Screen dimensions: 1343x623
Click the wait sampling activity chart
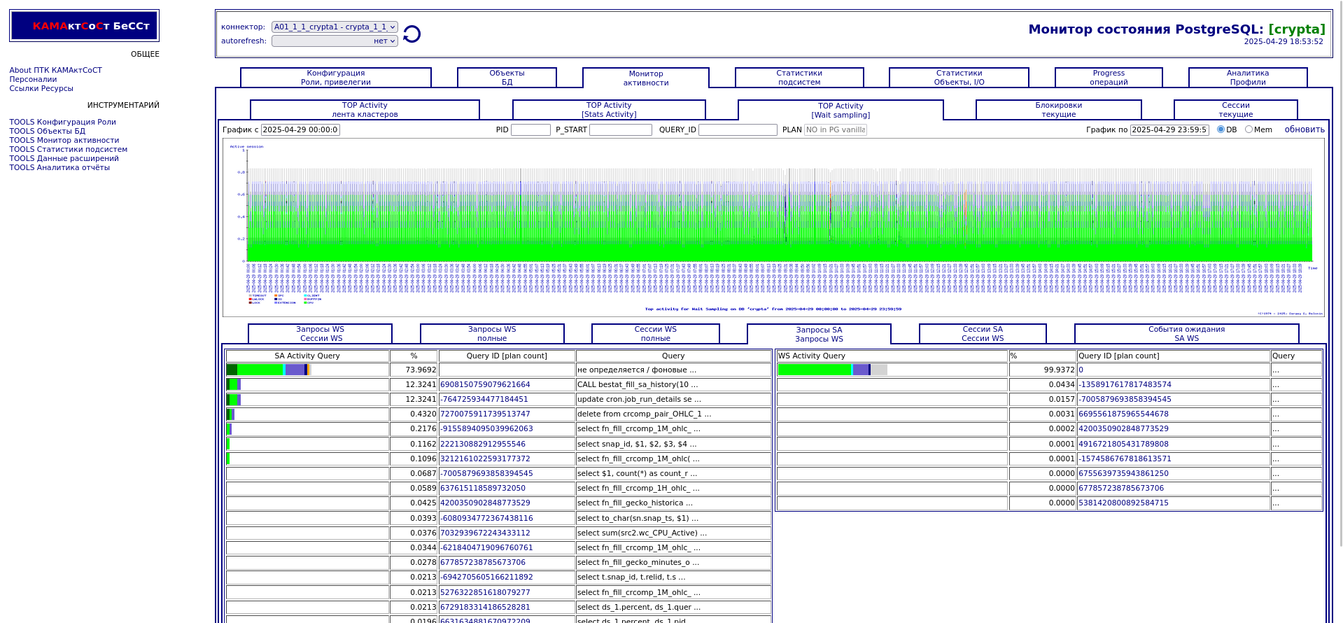(x=773, y=228)
